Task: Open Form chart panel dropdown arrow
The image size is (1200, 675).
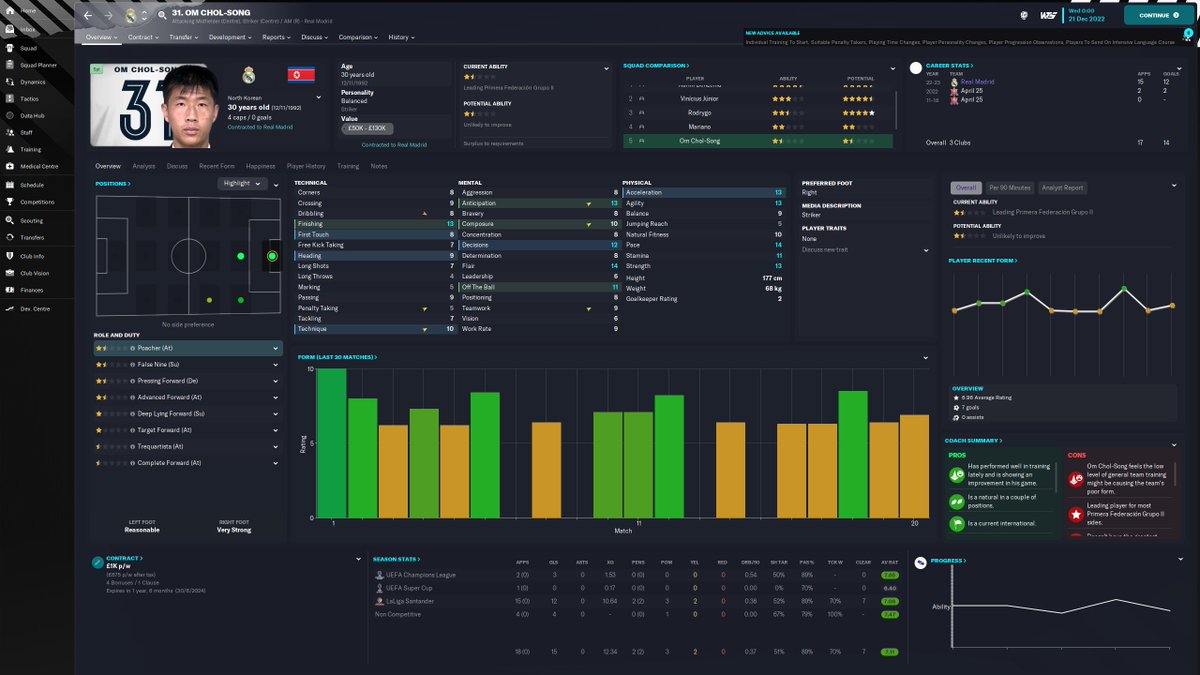Action: coord(926,357)
